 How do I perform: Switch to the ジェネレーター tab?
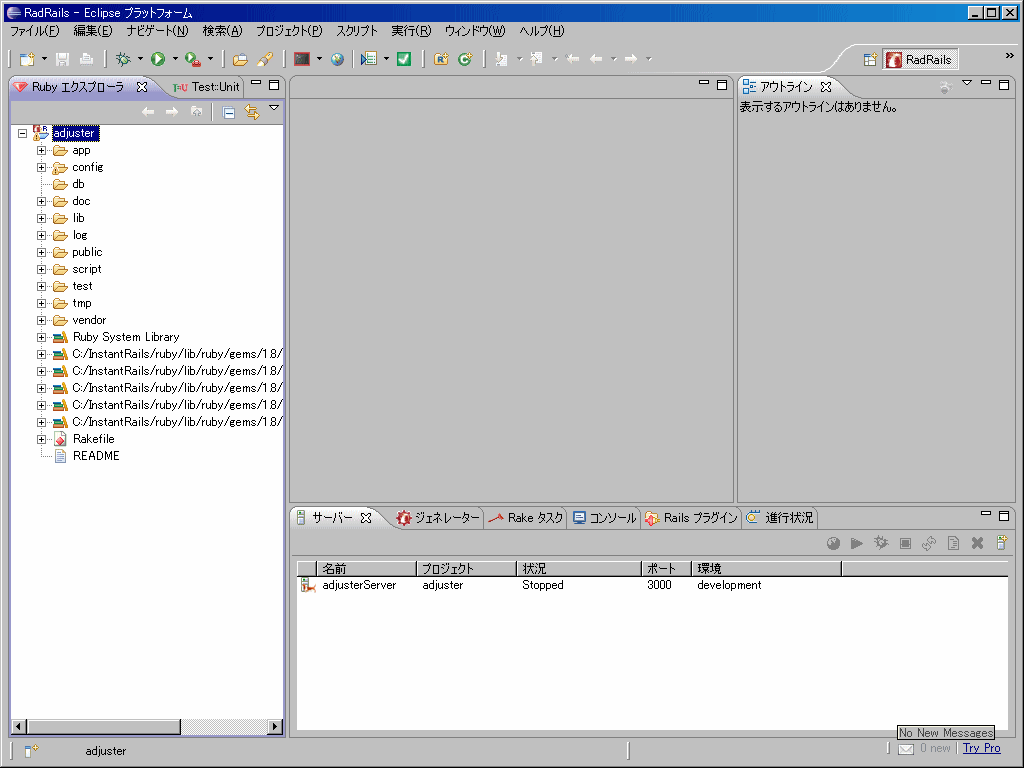point(438,518)
